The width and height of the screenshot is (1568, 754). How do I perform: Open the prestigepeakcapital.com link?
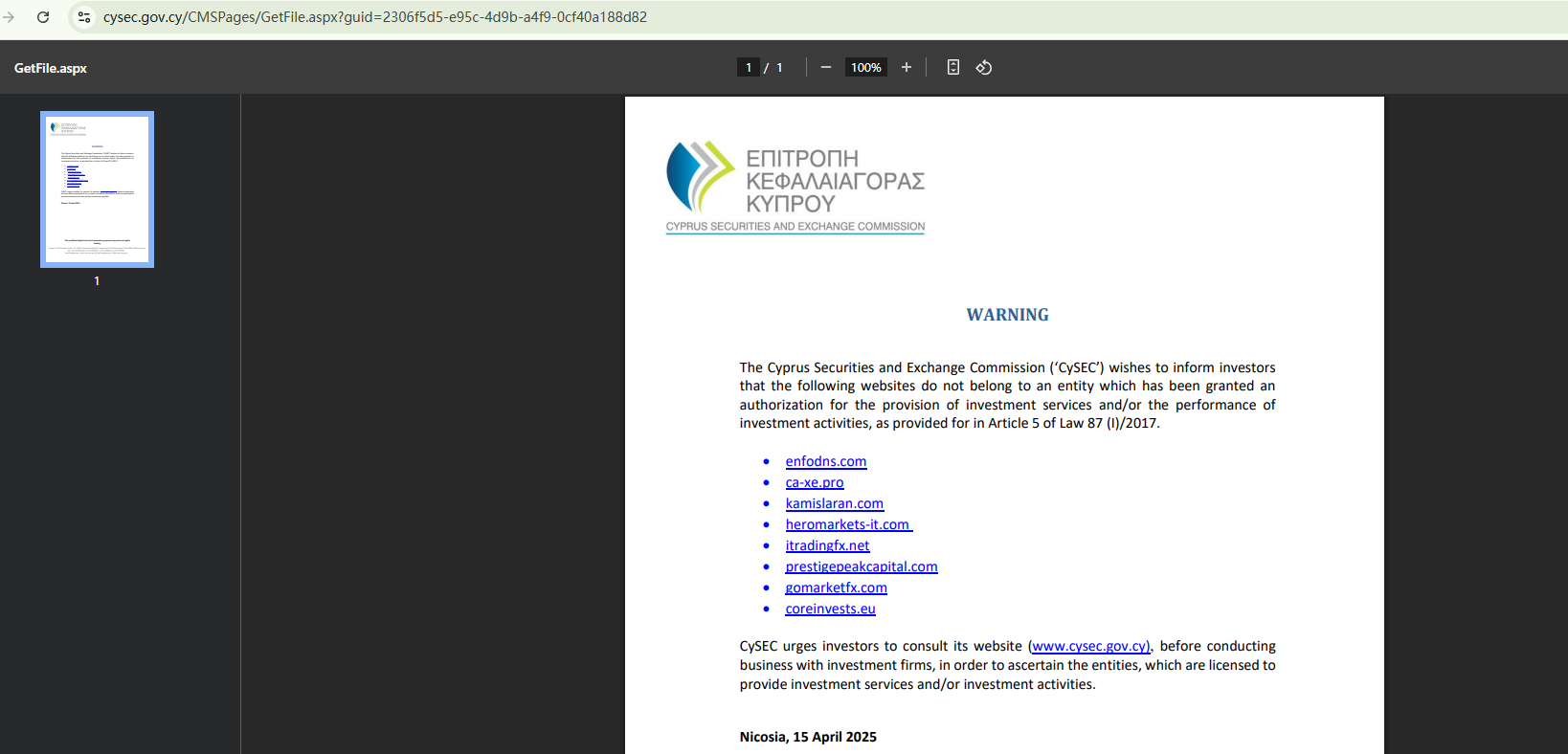click(x=862, y=566)
